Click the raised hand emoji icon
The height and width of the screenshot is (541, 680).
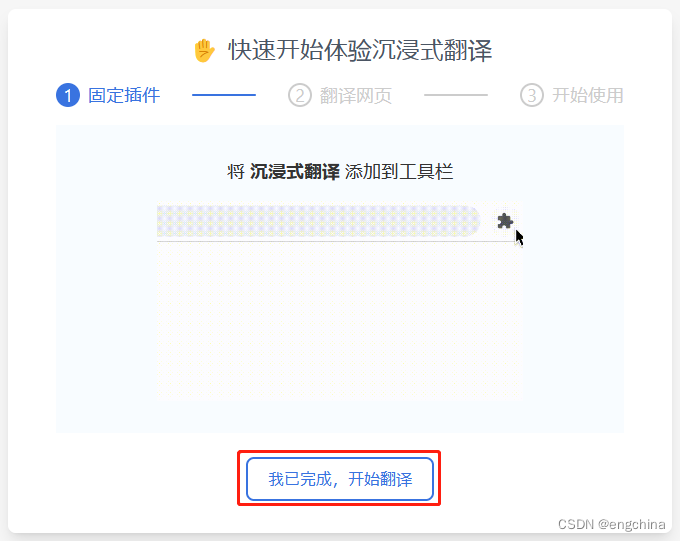click(204, 50)
